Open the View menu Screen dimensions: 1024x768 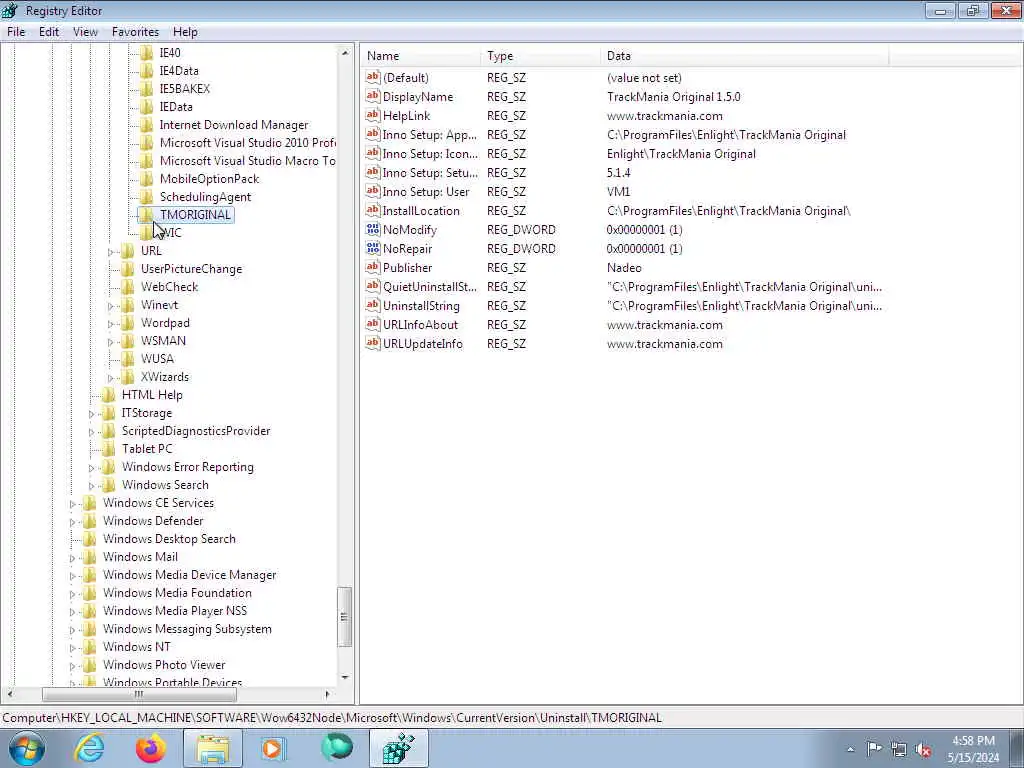click(x=85, y=32)
